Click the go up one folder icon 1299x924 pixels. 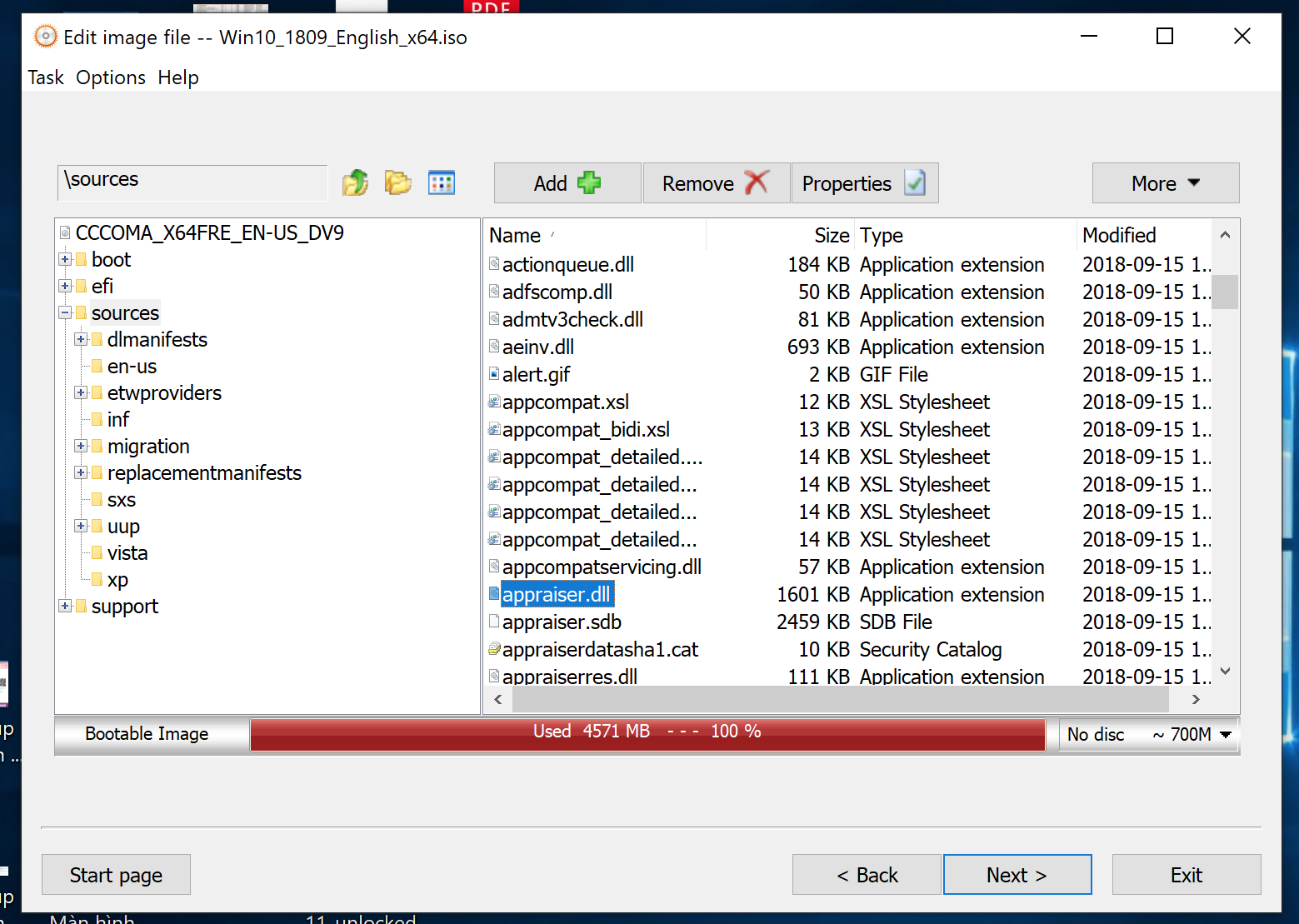pos(355,182)
